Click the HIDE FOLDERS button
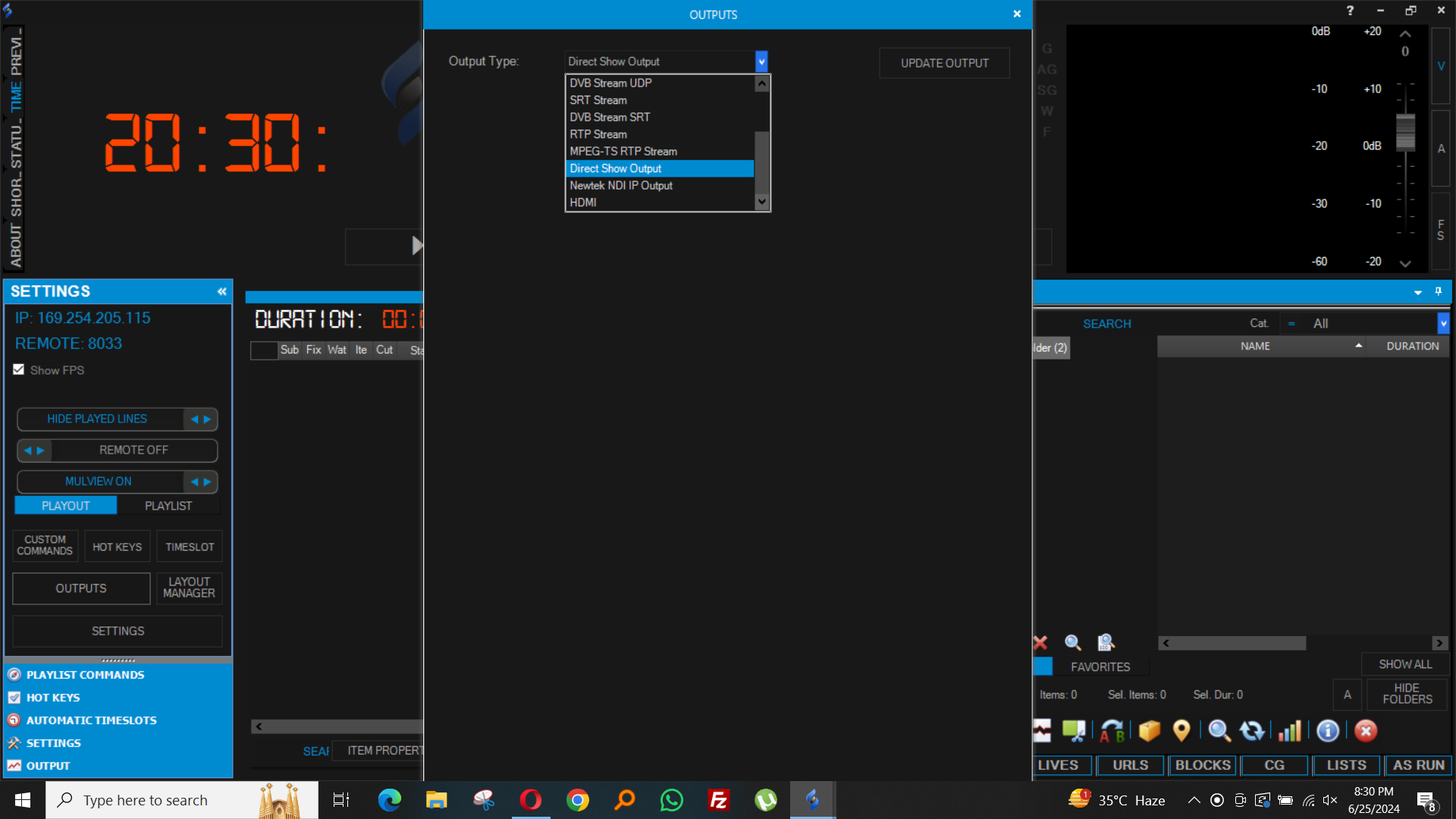1456x819 pixels. coord(1407,695)
